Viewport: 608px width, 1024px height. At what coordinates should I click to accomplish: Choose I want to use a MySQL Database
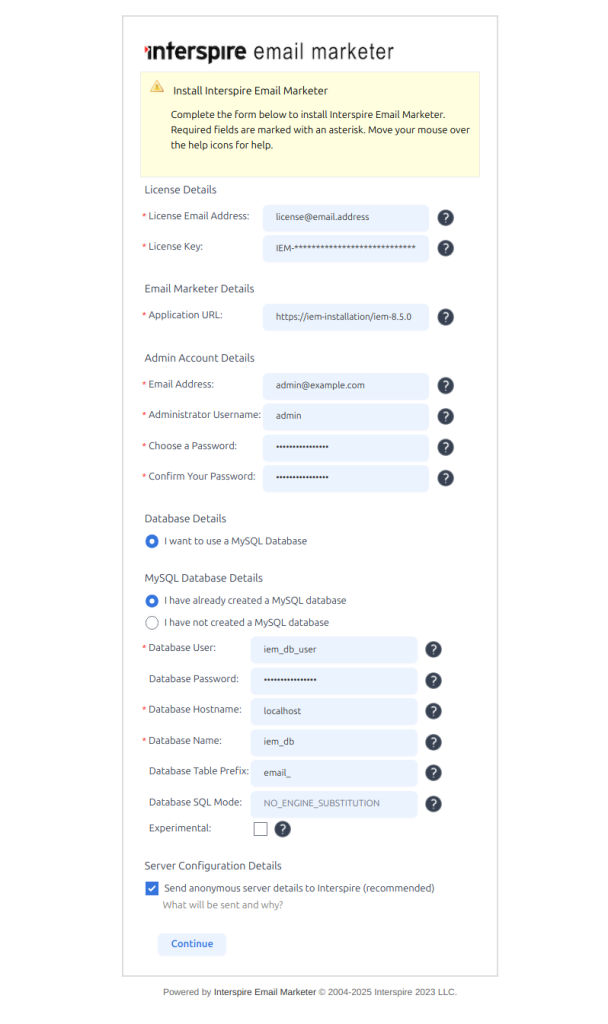(x=152, y=541)
